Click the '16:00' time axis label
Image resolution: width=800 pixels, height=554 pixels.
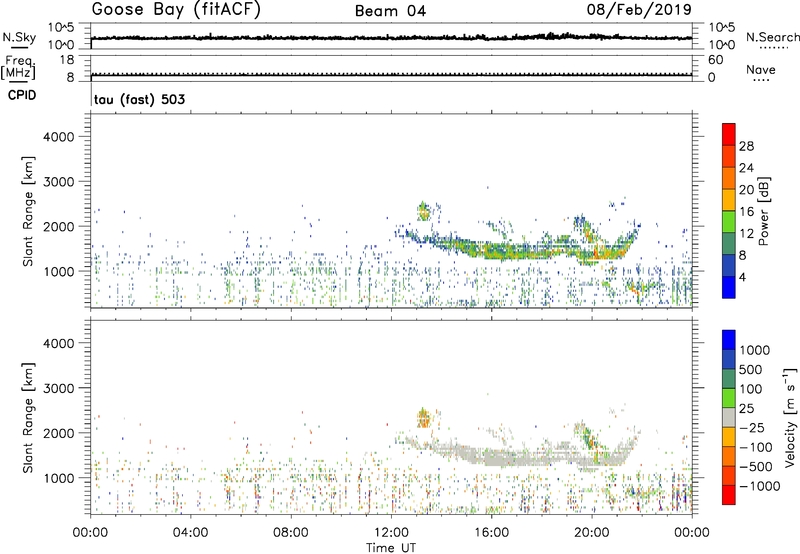point(492,533)
